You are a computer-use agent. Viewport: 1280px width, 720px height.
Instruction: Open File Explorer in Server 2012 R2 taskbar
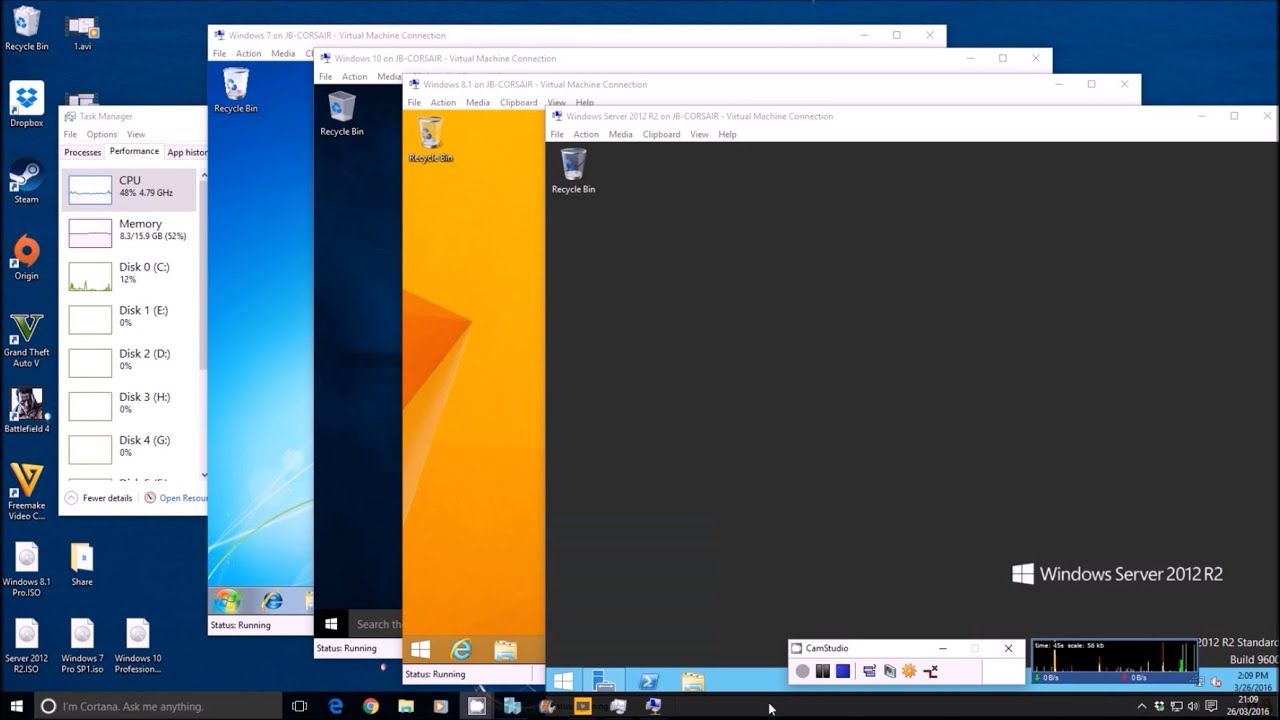coord(693,681)
